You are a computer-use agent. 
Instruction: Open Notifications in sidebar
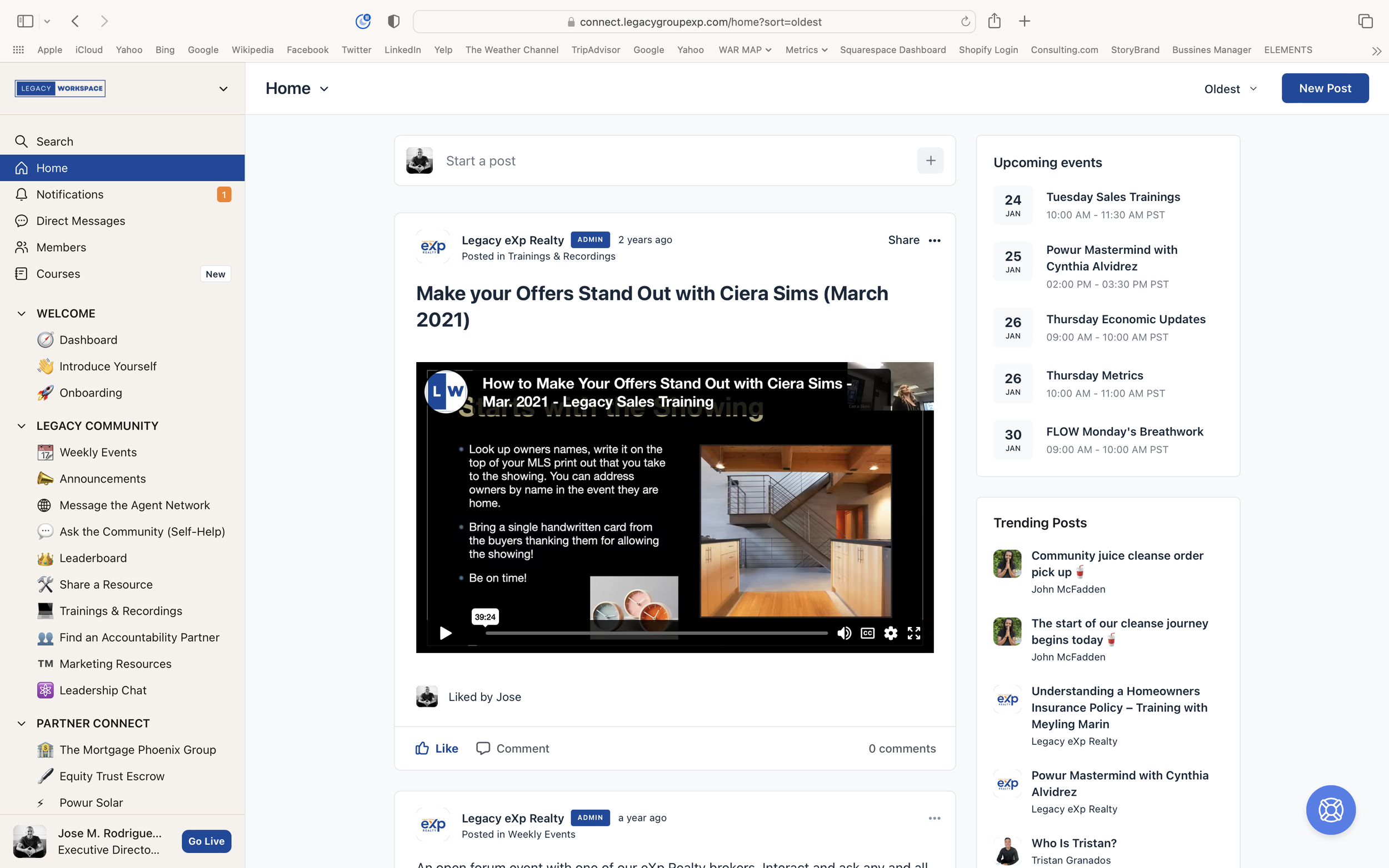[x=69, y=194]
